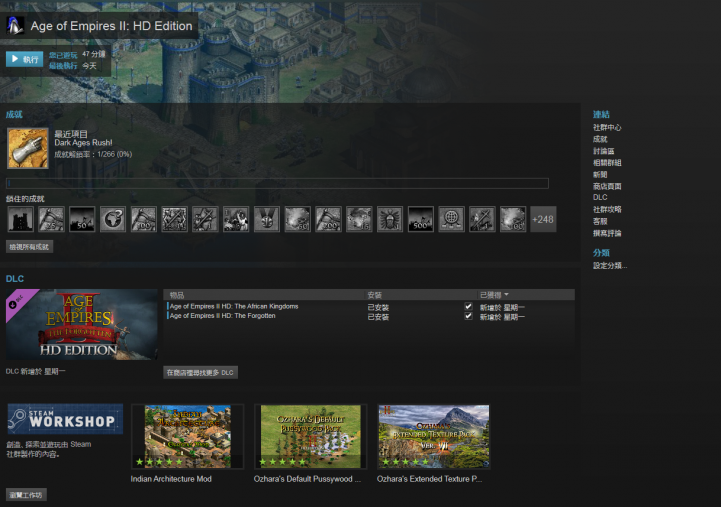Viewport: 721px width, 507px height.
Task: Select the medal locked achievement icon
Action: (267, 219)
